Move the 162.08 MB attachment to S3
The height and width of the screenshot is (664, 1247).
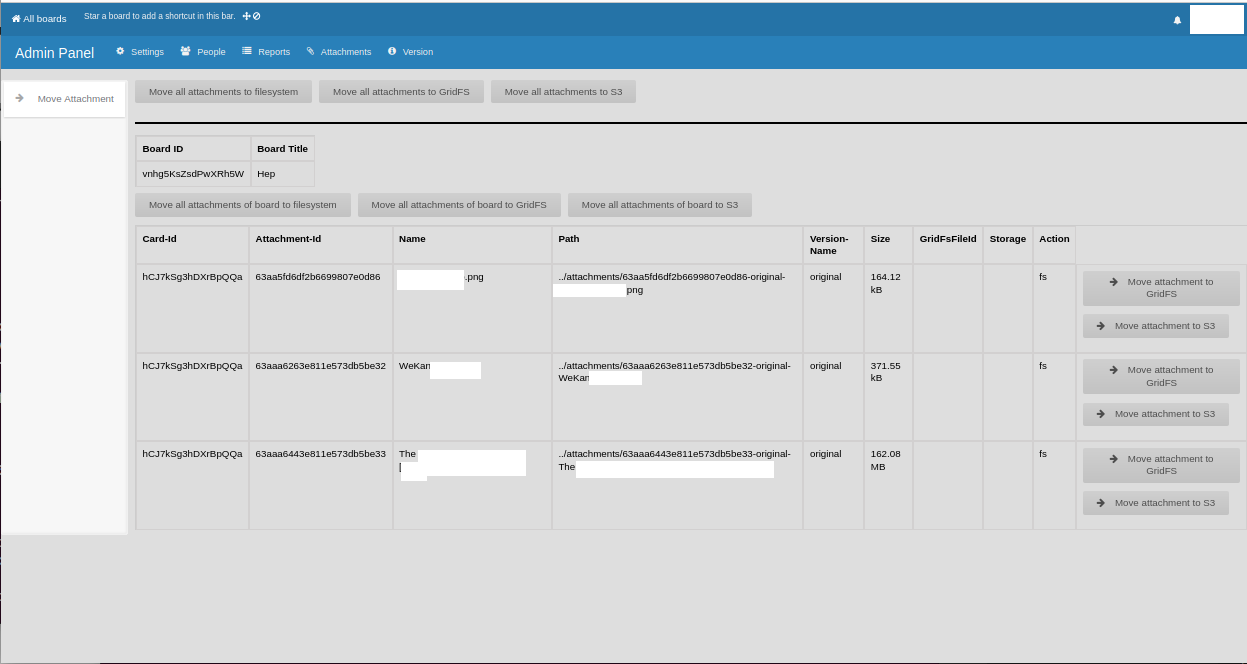pyautogui.click(x=1155, y=503)
